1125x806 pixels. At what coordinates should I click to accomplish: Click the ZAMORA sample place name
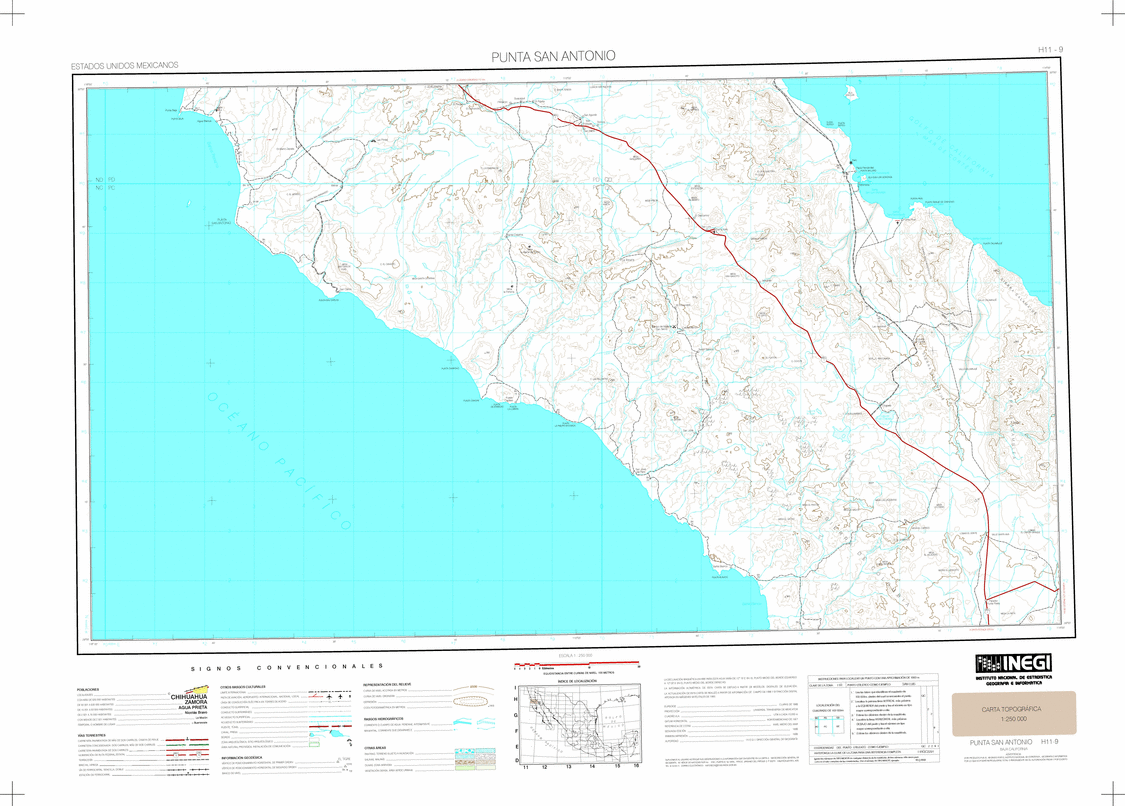tap(196, 702)
